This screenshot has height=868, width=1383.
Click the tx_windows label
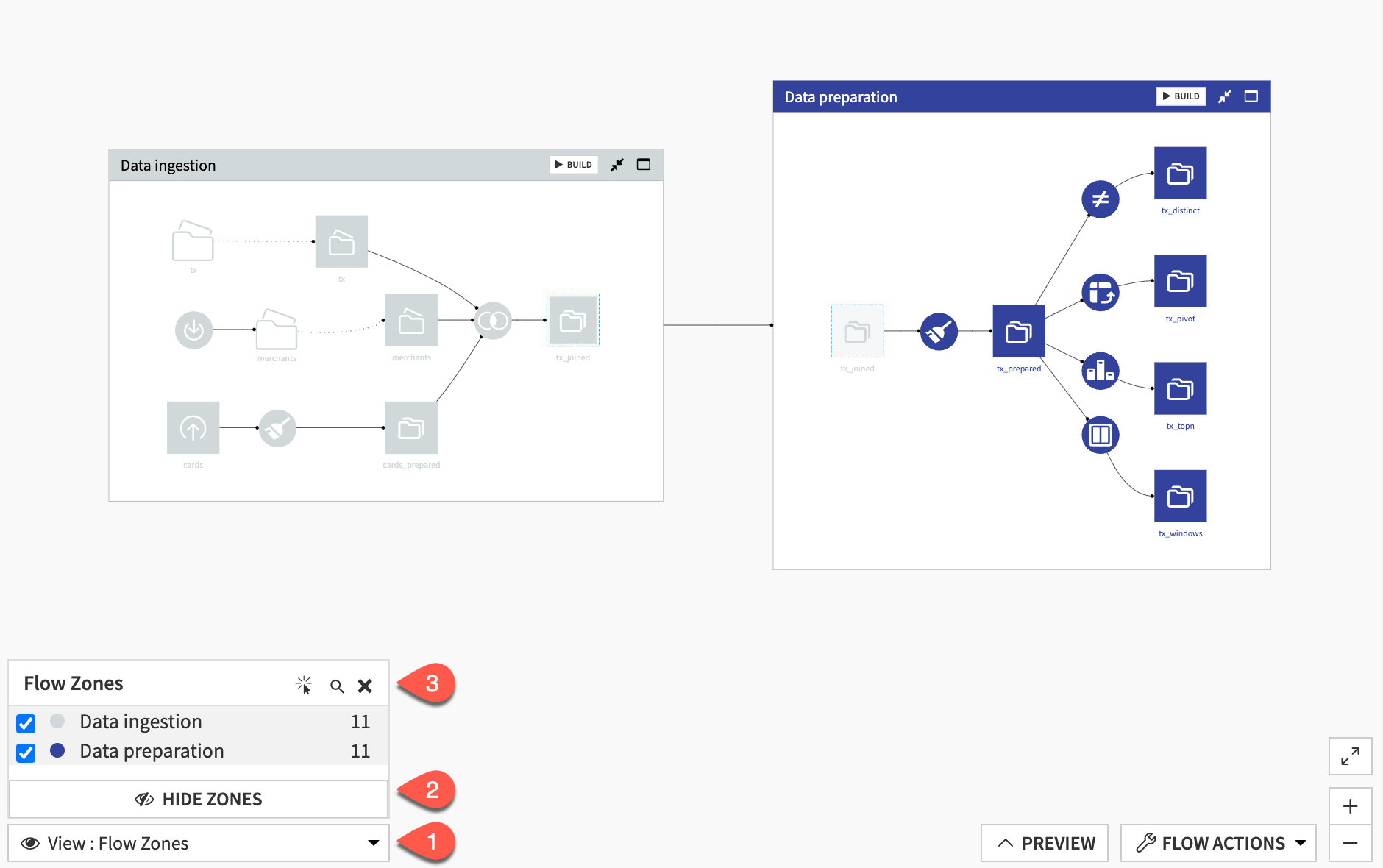(1181, 533)
